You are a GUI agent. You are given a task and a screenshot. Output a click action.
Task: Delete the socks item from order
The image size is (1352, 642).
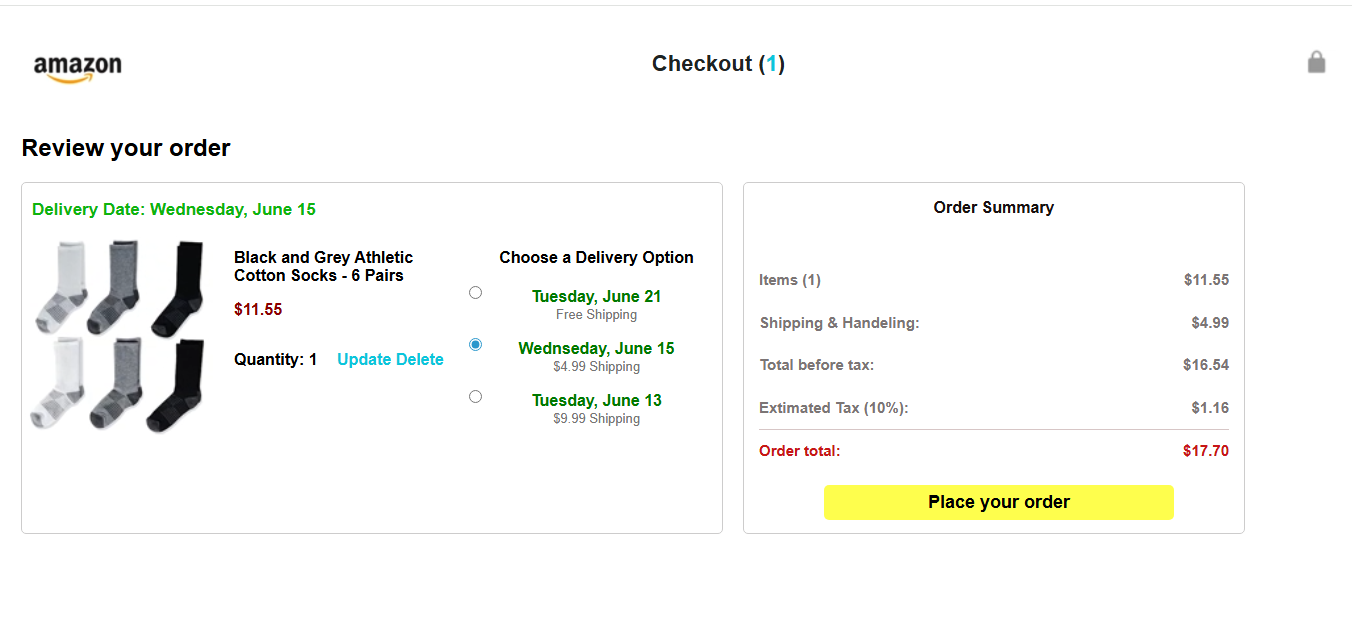[x=420, y=360]
